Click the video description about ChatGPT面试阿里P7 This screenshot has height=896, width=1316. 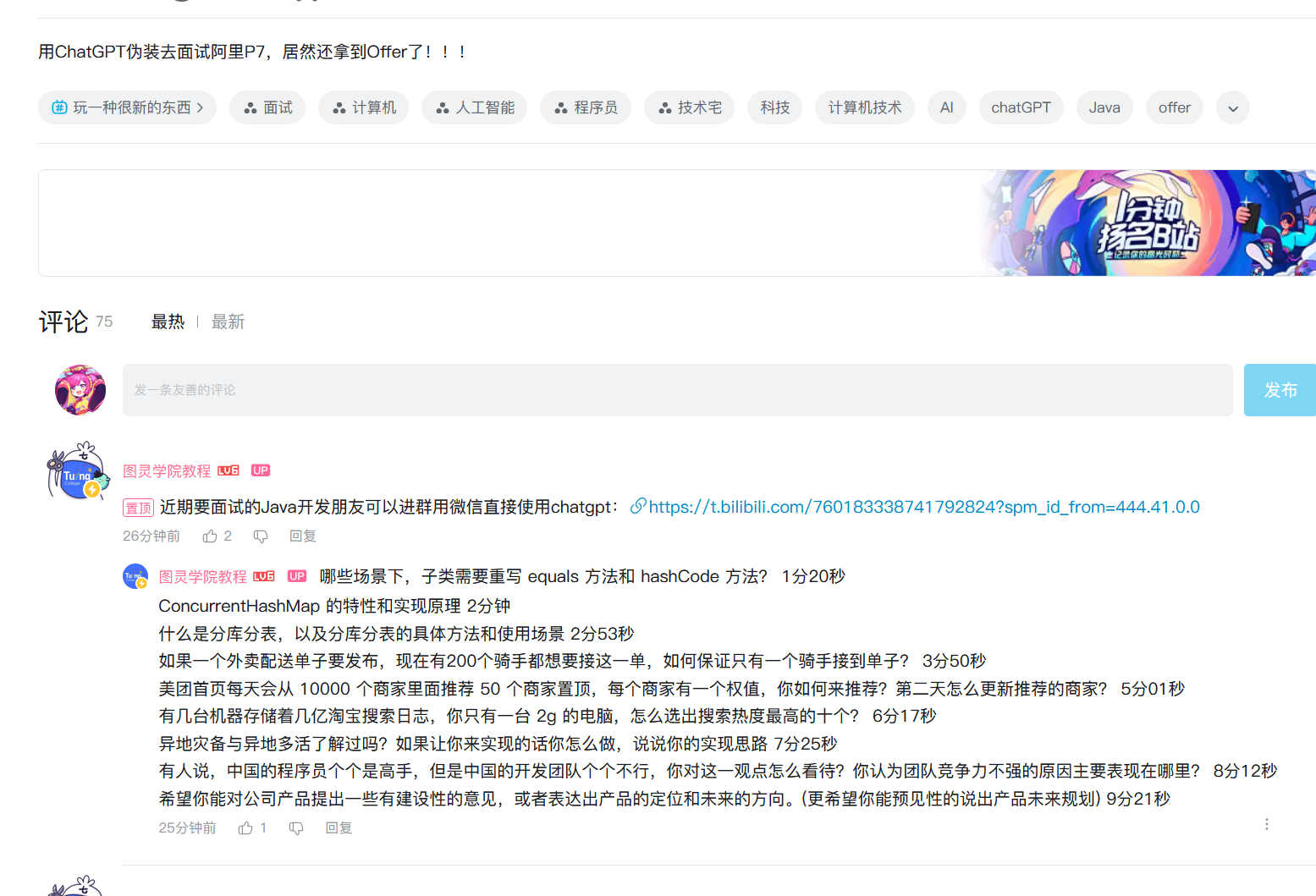(x=252, y=52)
